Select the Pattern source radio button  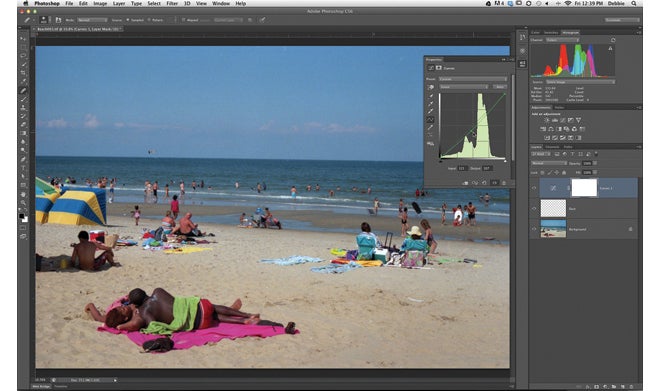coord(149,20)
